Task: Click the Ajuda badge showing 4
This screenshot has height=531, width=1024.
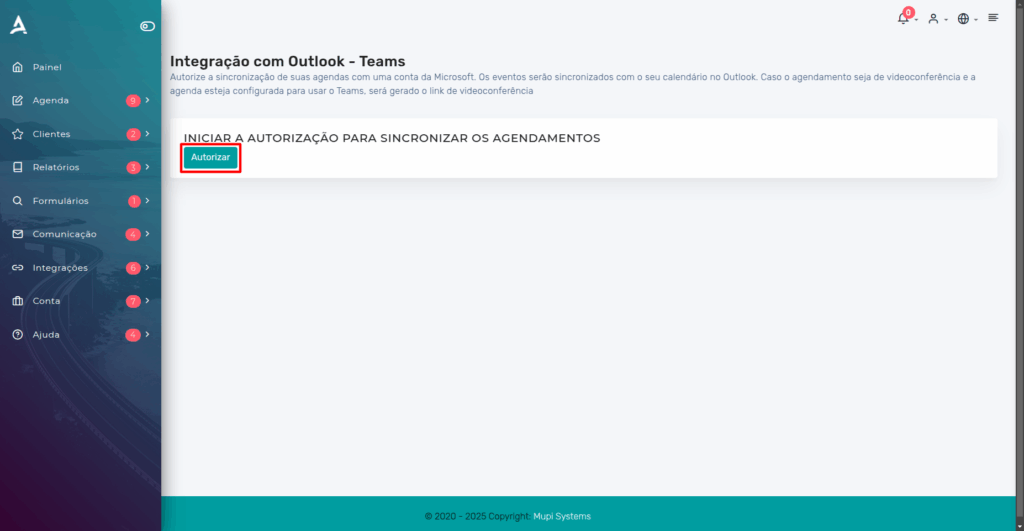Action: (x=133, y=334)
